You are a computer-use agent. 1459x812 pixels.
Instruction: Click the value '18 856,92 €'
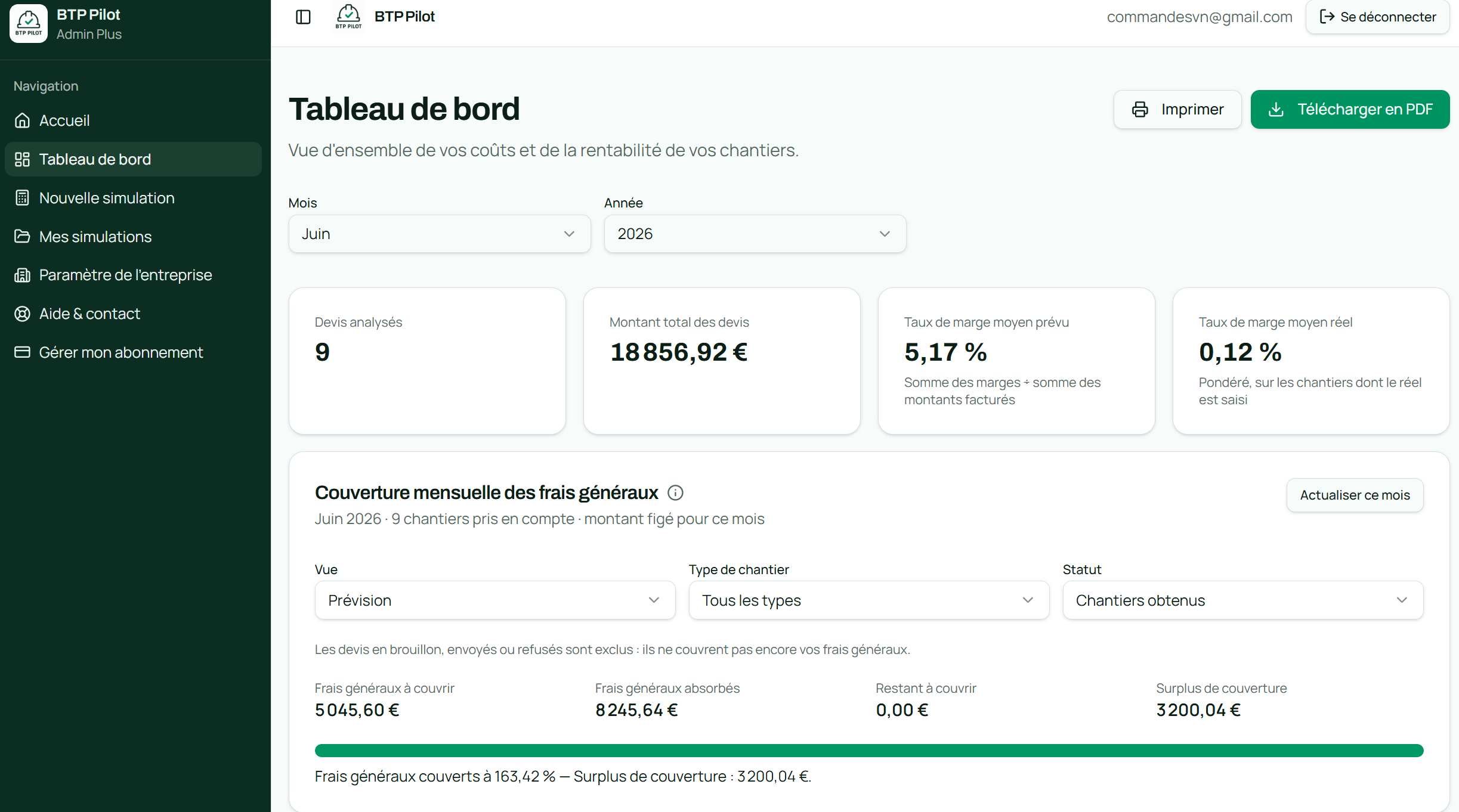coord(679,352)
